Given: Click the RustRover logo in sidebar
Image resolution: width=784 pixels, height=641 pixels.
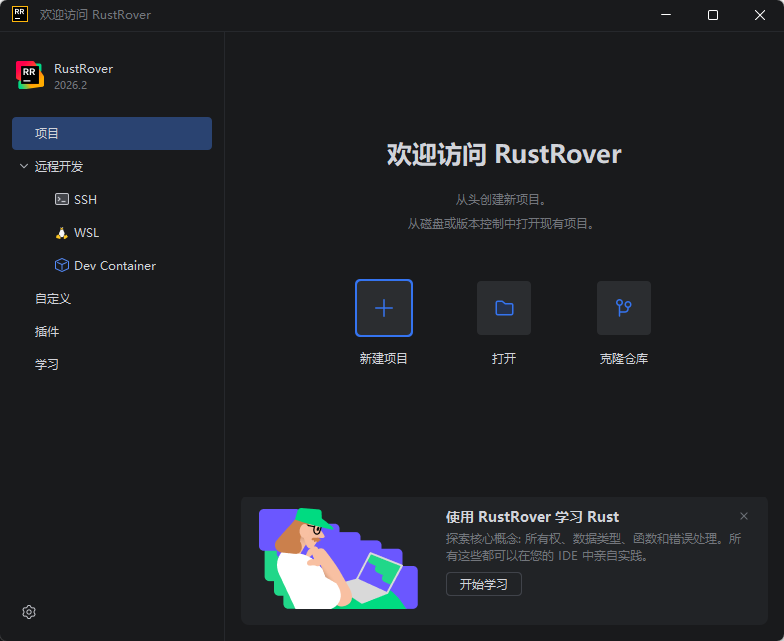Looking at the screenshot, I should click(30, 76).
